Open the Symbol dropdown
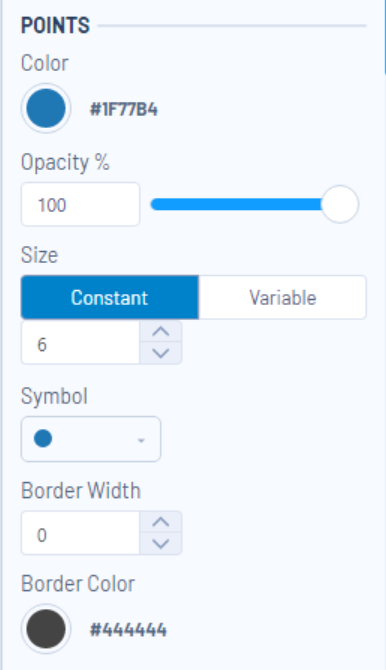The image size is (386, 670). coord(91,439)
